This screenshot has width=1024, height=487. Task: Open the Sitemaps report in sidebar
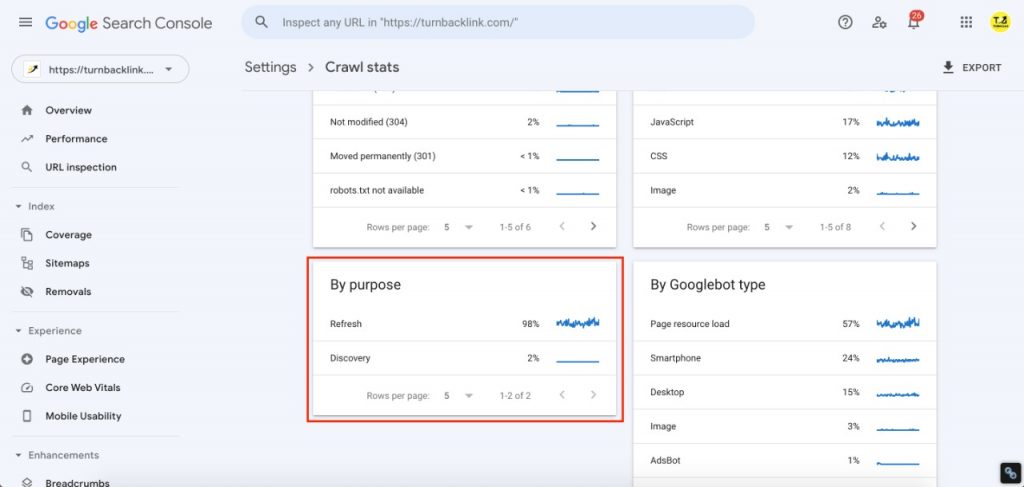67,263
